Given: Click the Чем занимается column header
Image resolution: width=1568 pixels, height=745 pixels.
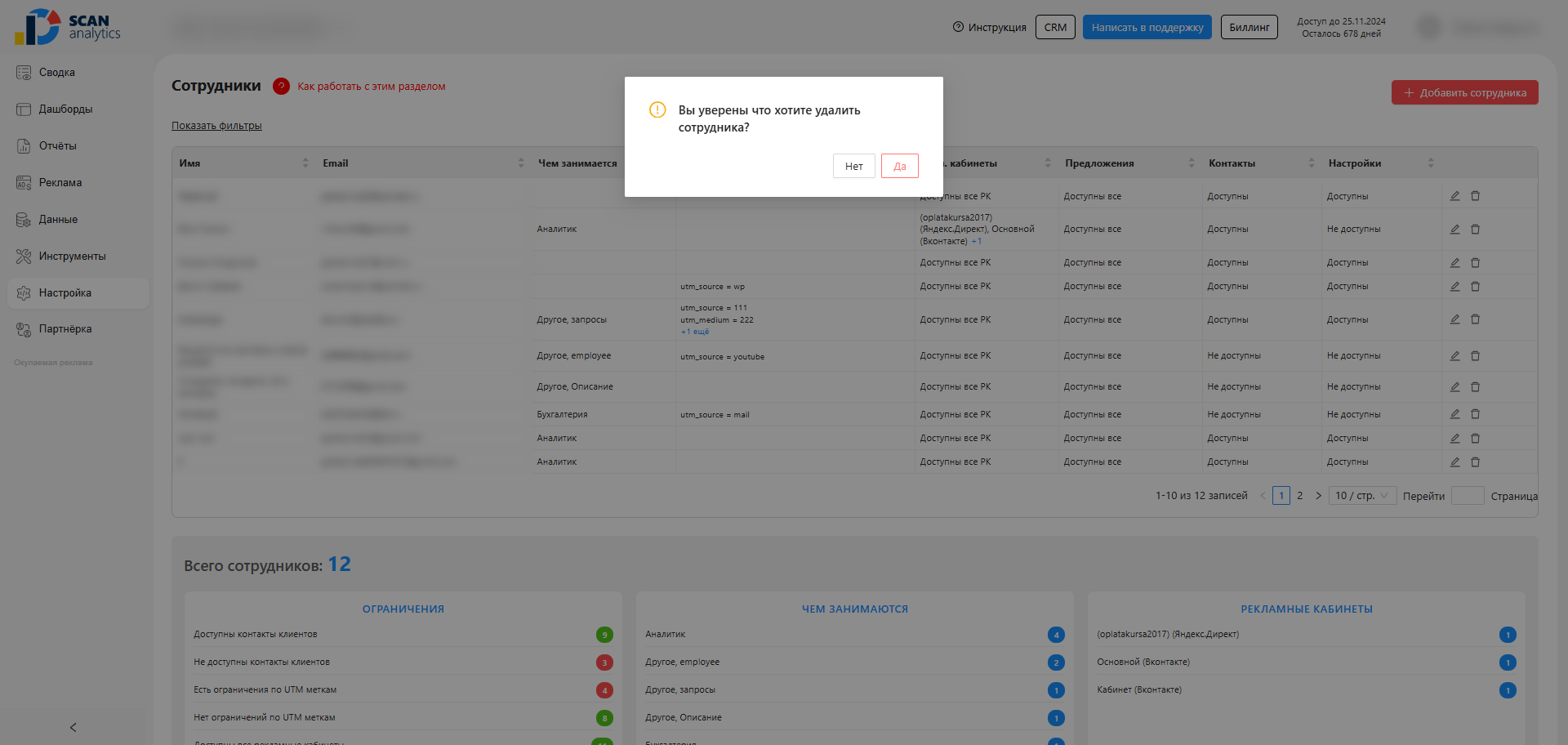Looking at the screenshot, I should 577,163.
